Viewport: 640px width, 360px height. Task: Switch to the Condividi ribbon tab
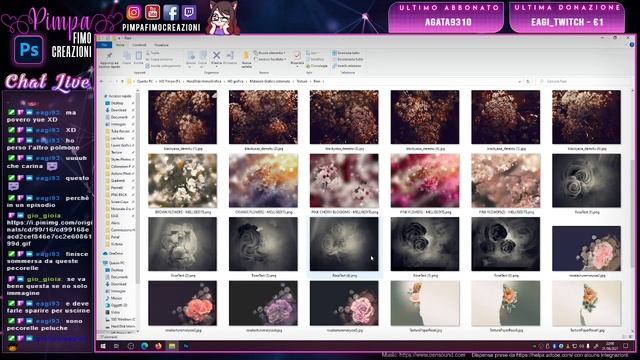139,45
